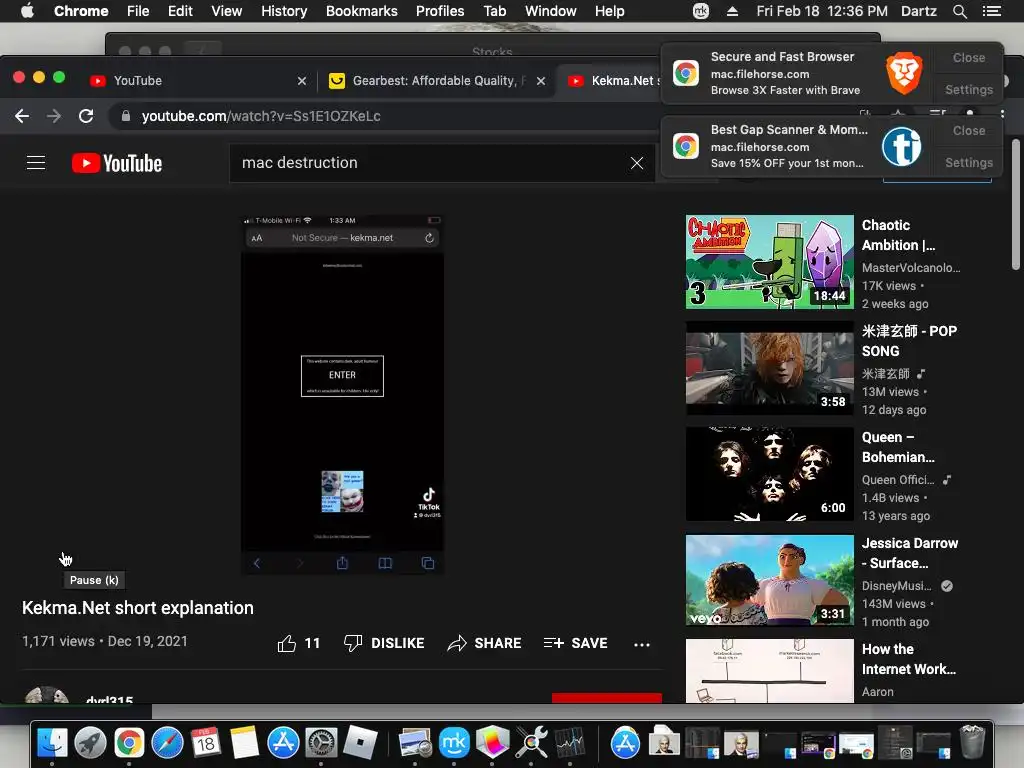This screenshot has width=1024, height=768.
Task: Open the View menu
Action: 227,11
